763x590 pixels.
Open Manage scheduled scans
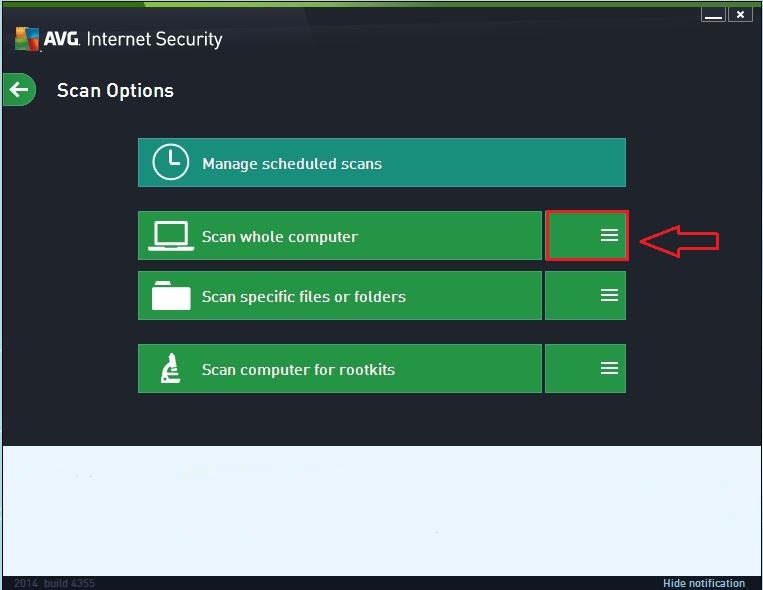[x=382, y=163]
